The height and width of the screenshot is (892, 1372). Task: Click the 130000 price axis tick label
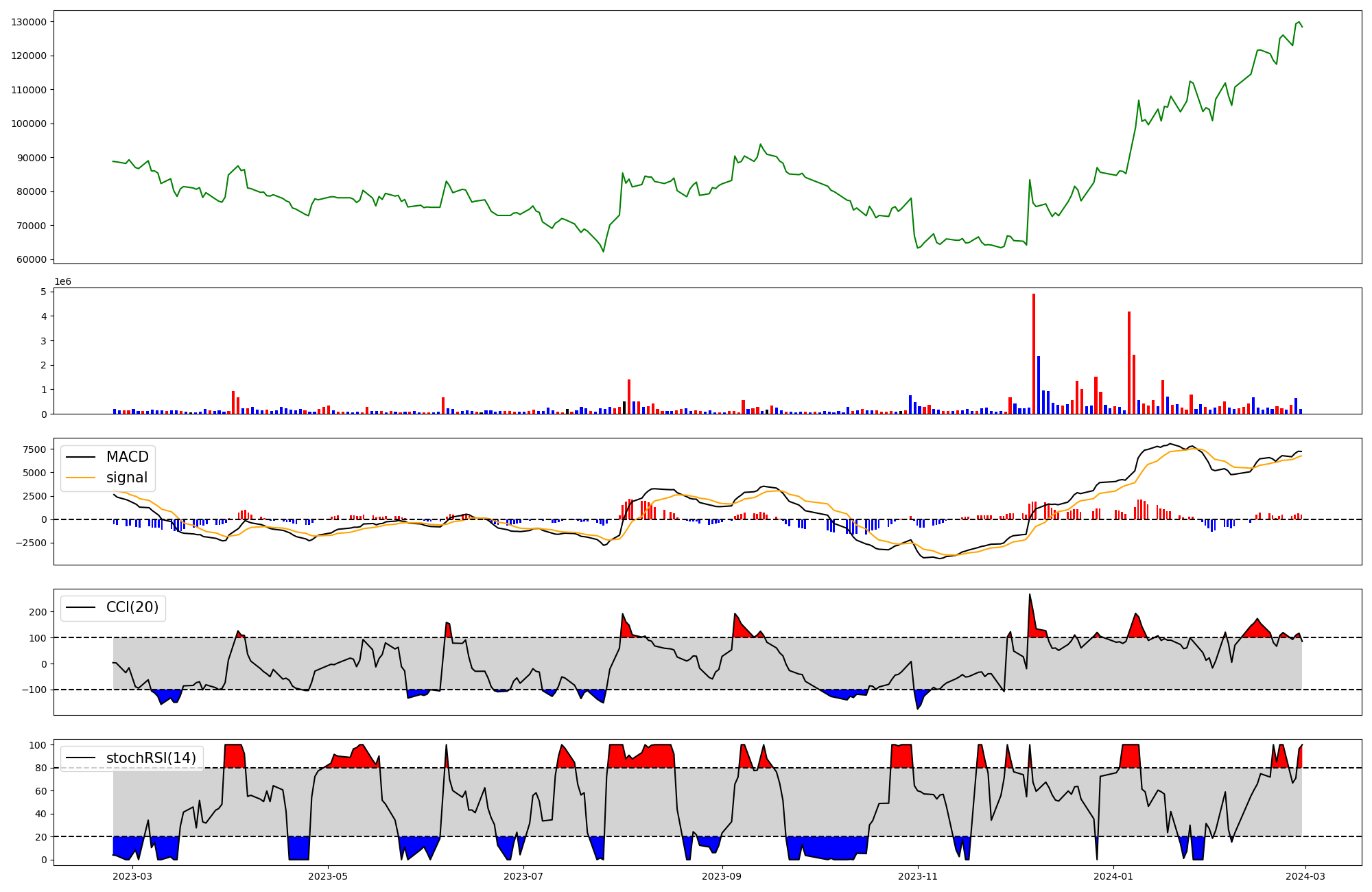point(29,22)
